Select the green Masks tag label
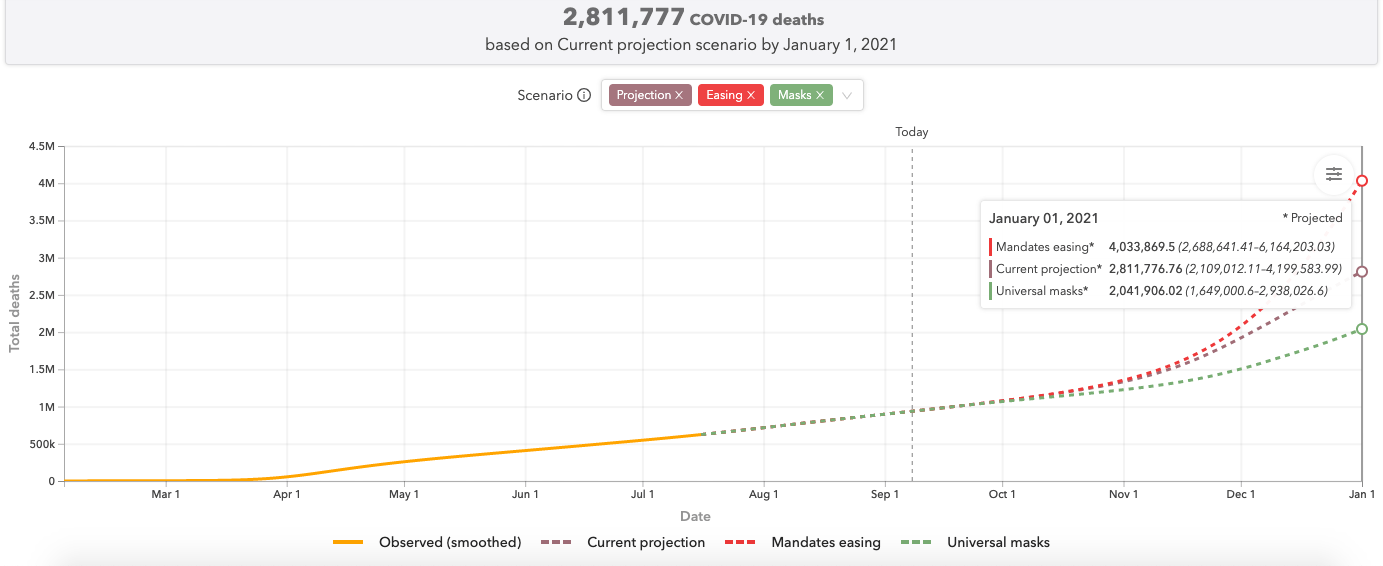The width and height of the screenshot is (1383, 566). tap(794, 95)
